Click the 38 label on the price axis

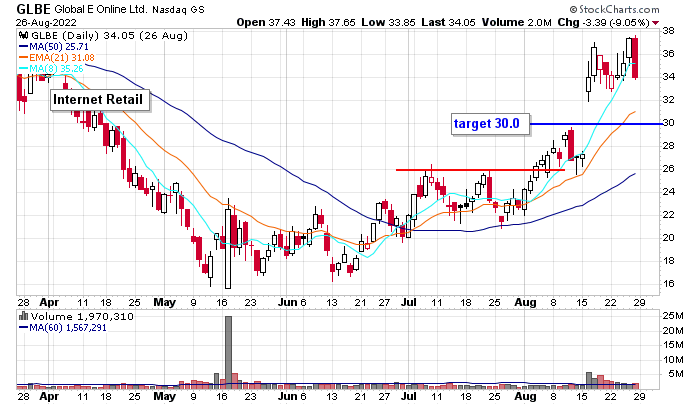[668, 31]
